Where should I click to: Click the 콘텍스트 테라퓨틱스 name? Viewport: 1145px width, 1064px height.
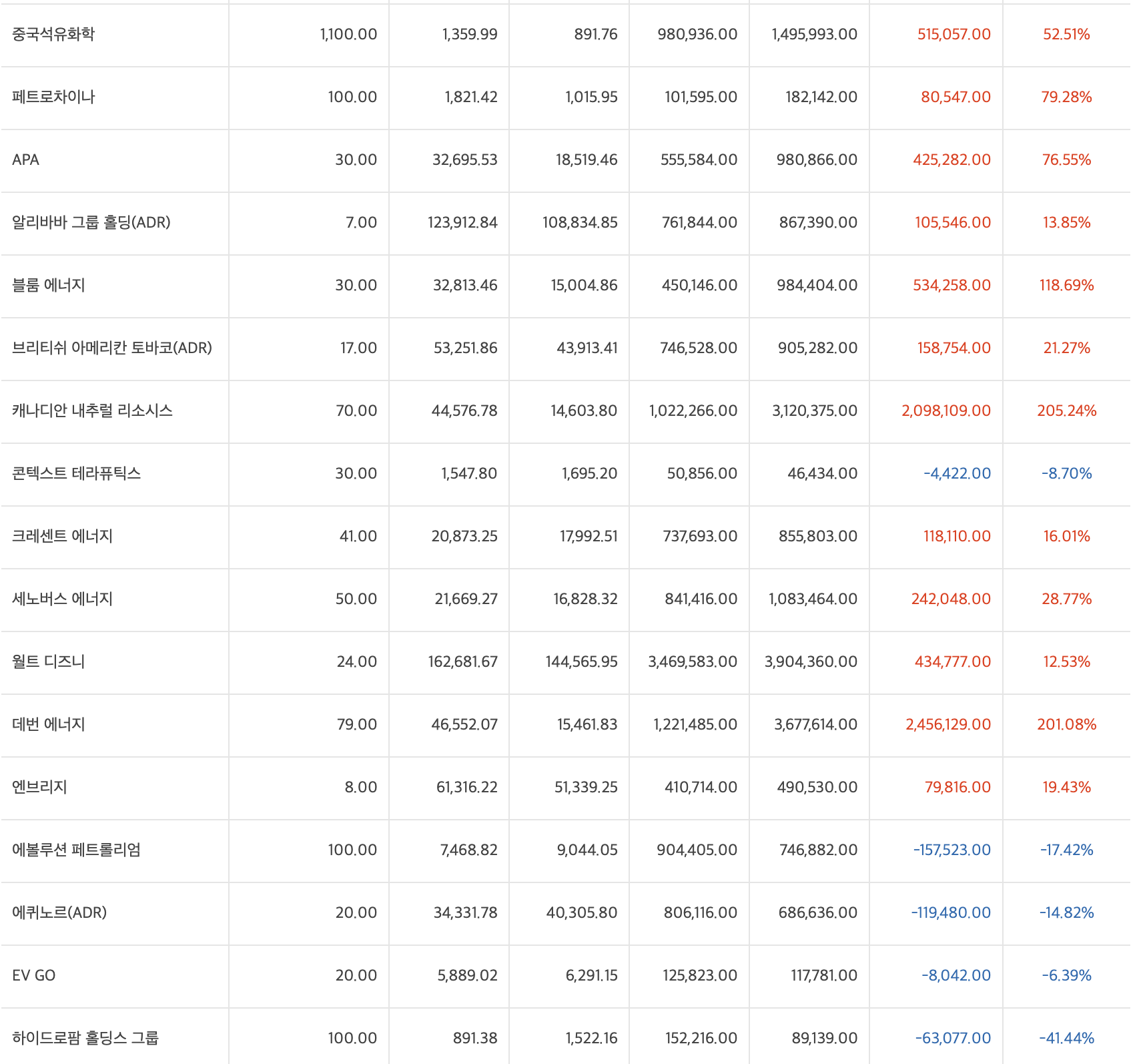tap(77, 473)
